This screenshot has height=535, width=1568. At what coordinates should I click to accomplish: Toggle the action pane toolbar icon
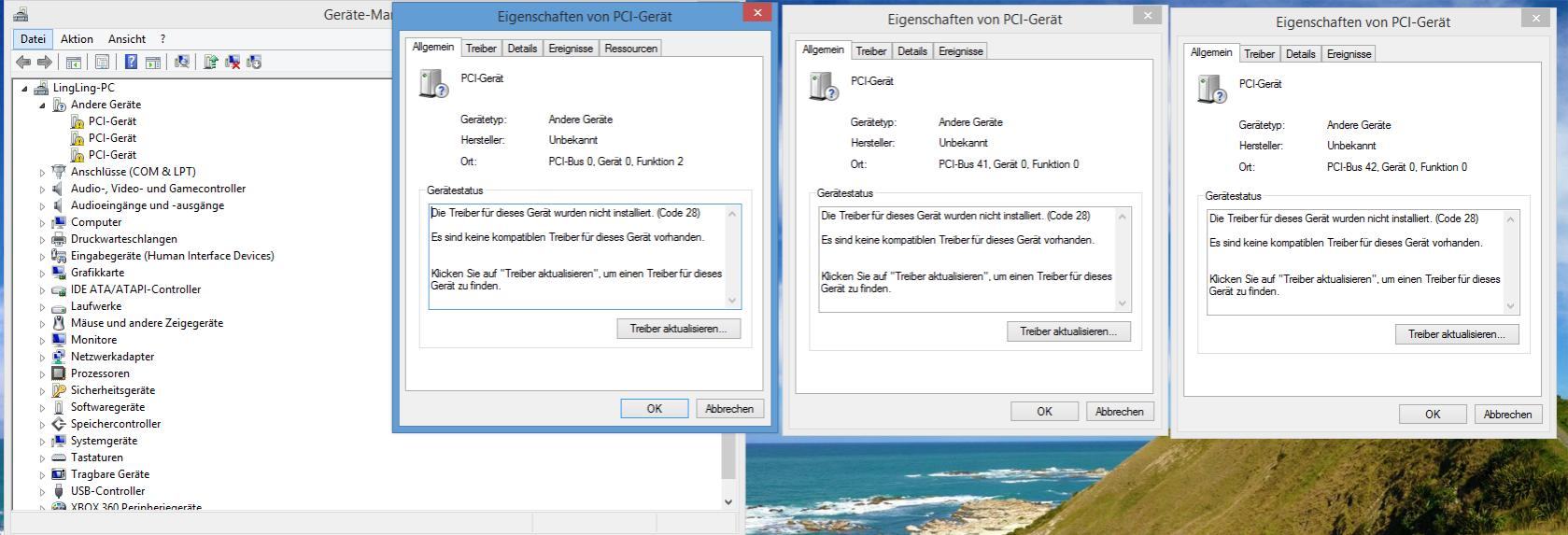point(152,63)
